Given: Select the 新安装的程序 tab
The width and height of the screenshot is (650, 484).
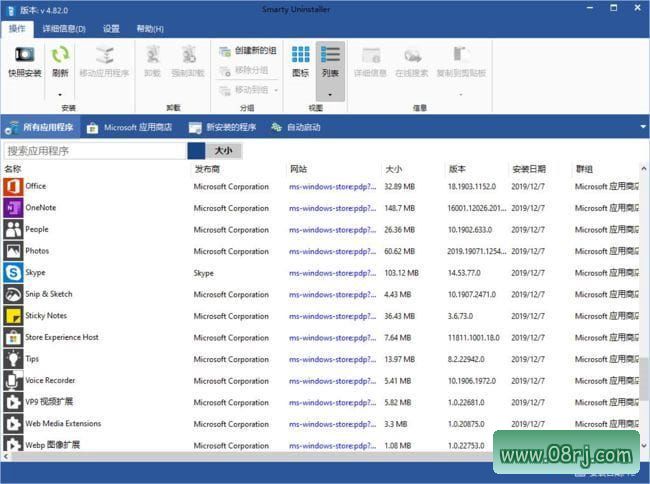Looking at the screenshot, I should point(222,127).
